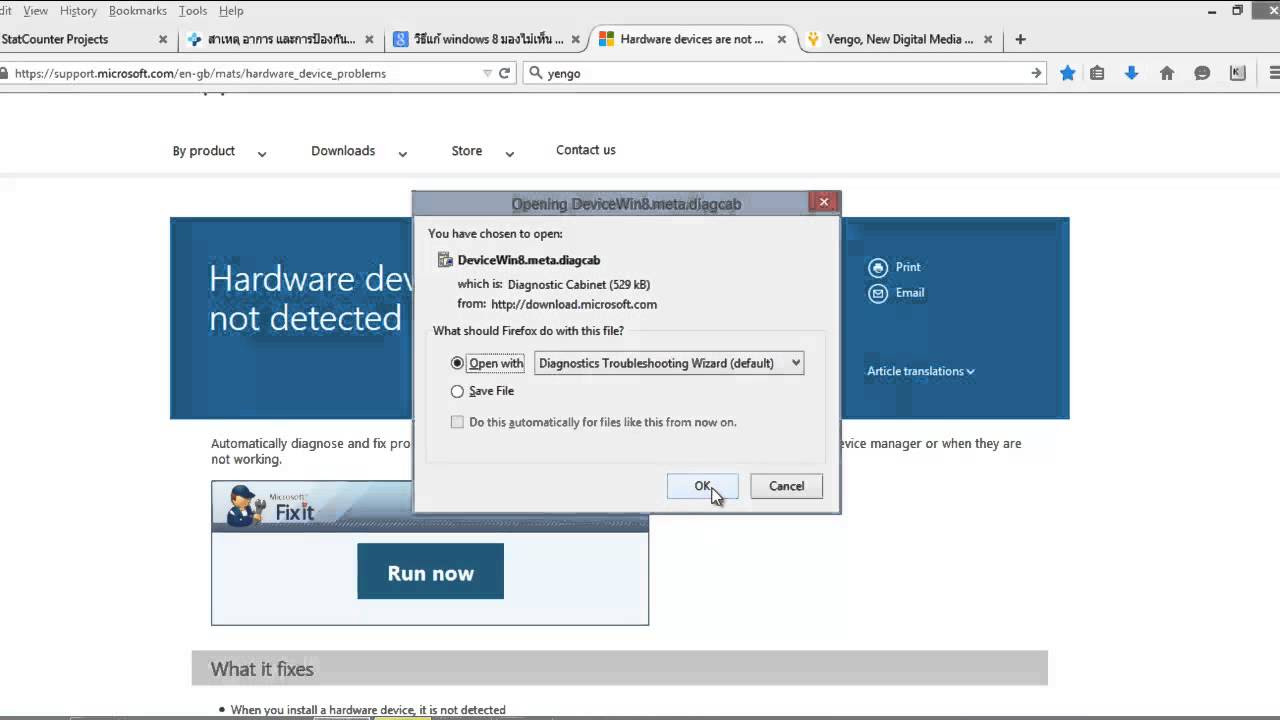
Task: Click the padlock icon in the address bar
Action: pyautogui.click(x=5, y=73)
